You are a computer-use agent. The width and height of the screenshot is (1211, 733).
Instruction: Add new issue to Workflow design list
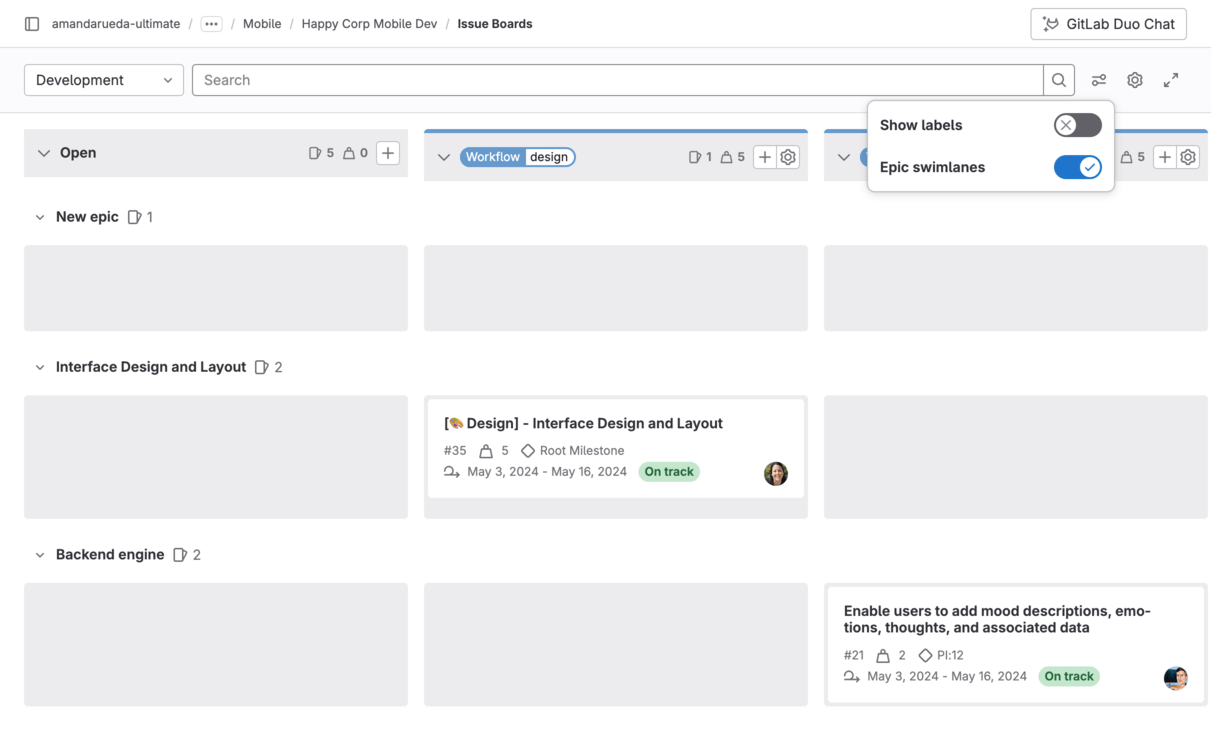(764, 157)
